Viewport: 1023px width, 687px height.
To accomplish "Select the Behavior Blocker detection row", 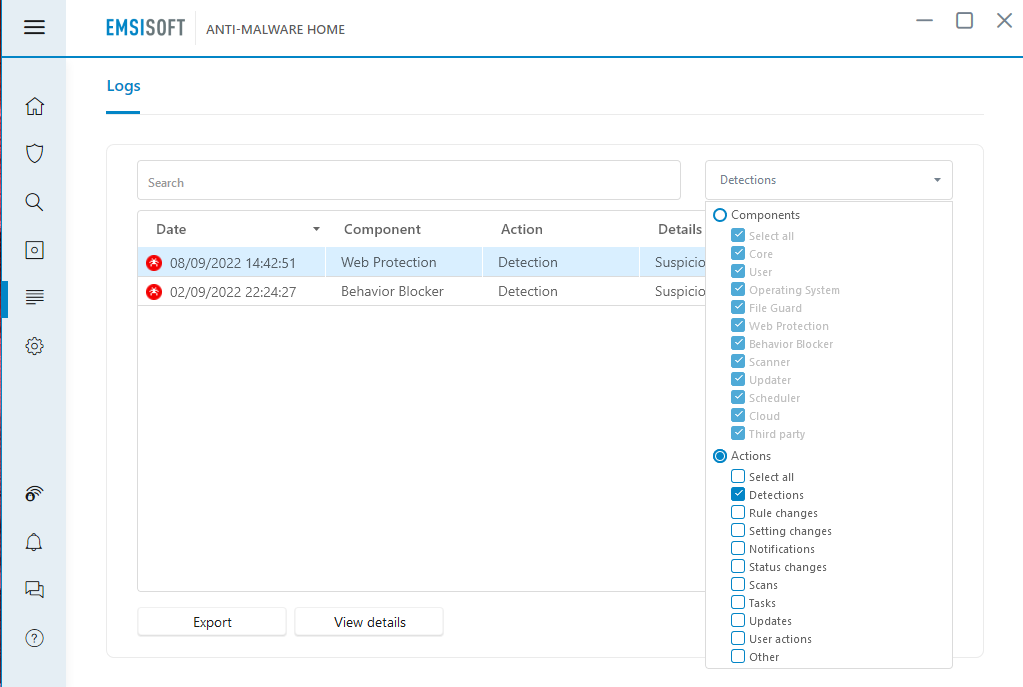I will (x=390, y=291).
